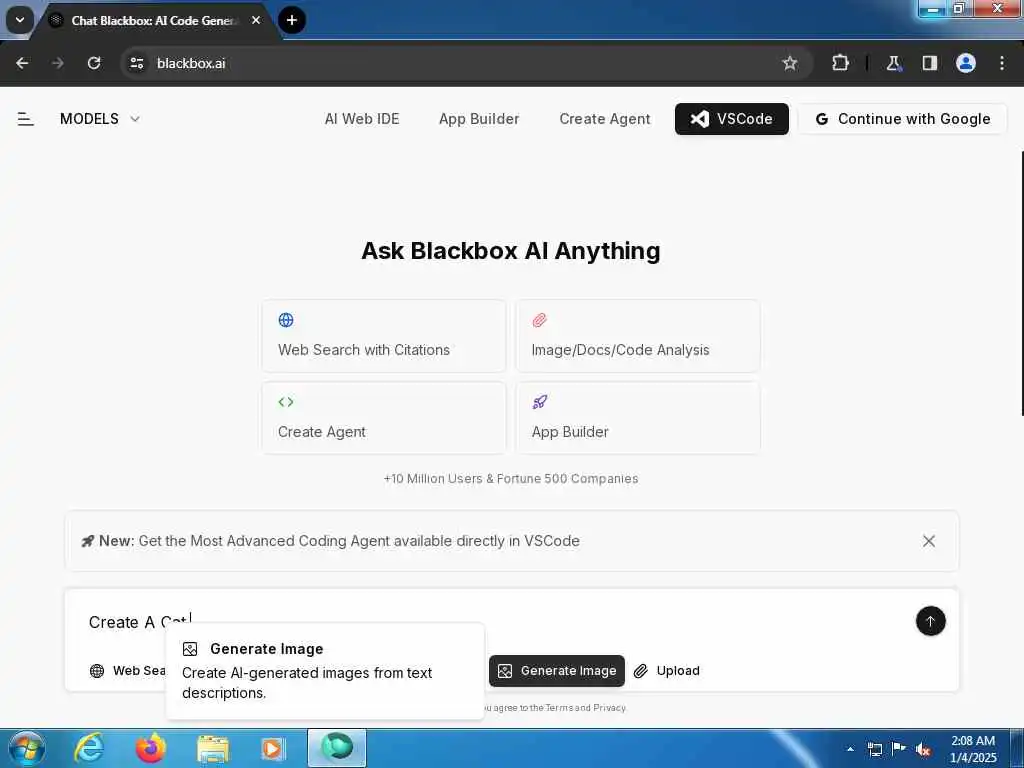Viewport: 1024px width, 768px height.
Task: Select the Chat Blackbox tab
Action: tap(153, 21)
